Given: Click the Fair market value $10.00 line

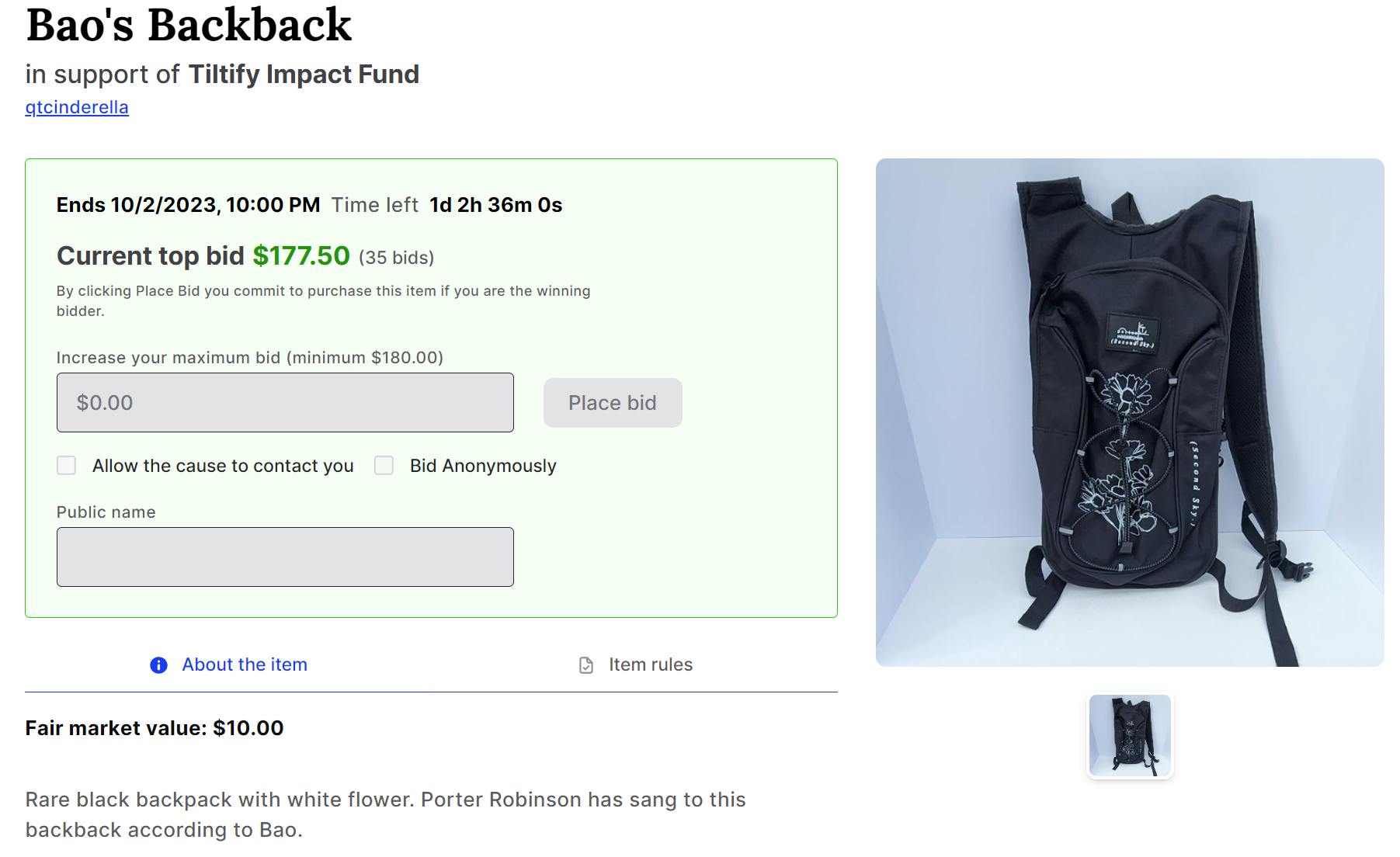Looking at the screenshot, I should (x=155, y=728).
